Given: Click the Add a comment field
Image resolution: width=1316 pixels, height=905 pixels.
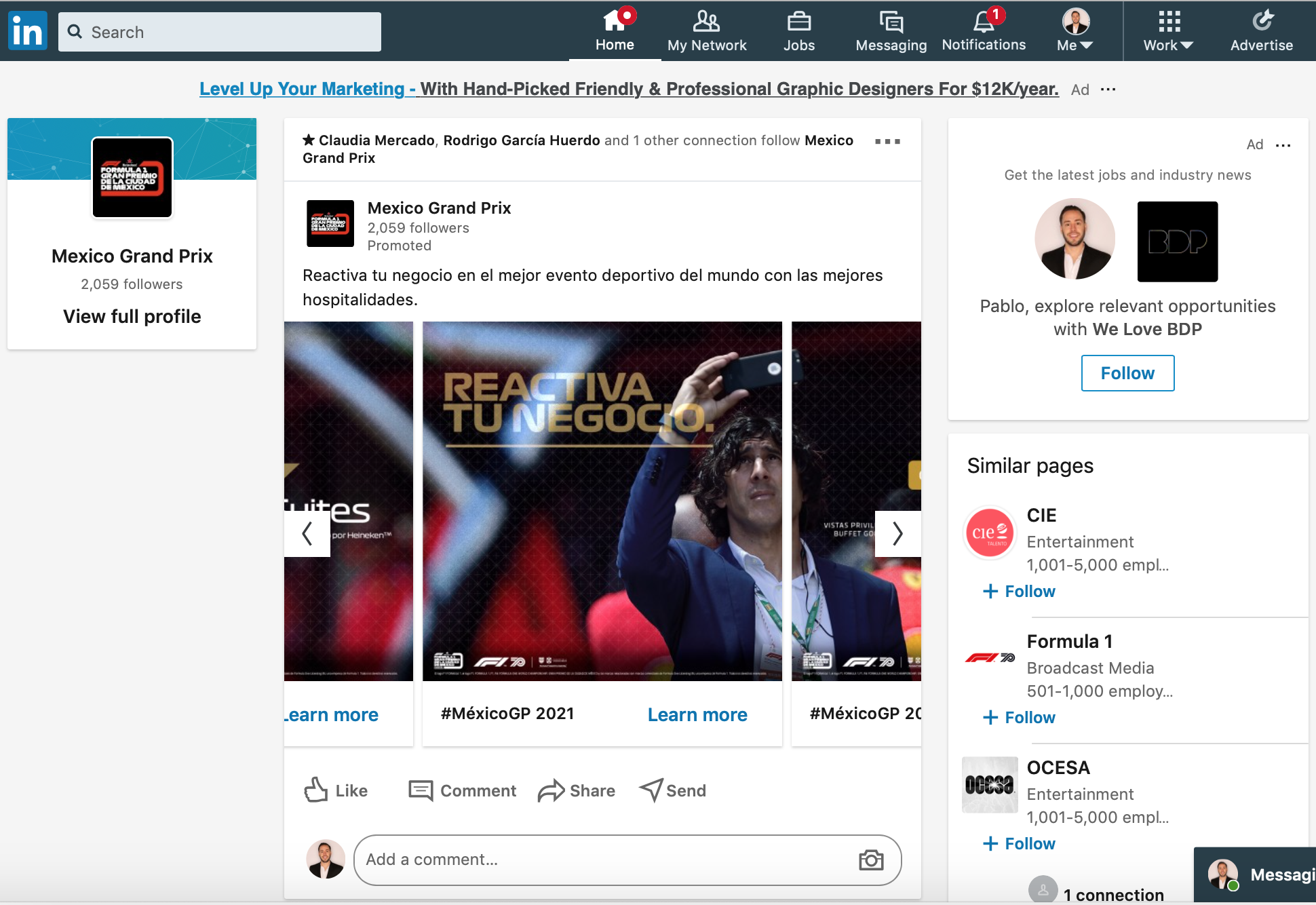Looking at the screenshot, I should pos(628,860).
